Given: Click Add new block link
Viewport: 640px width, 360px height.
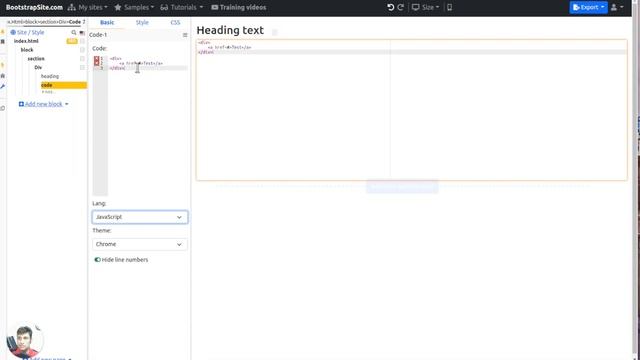Looking at the screenshot, I should [44, 104].
